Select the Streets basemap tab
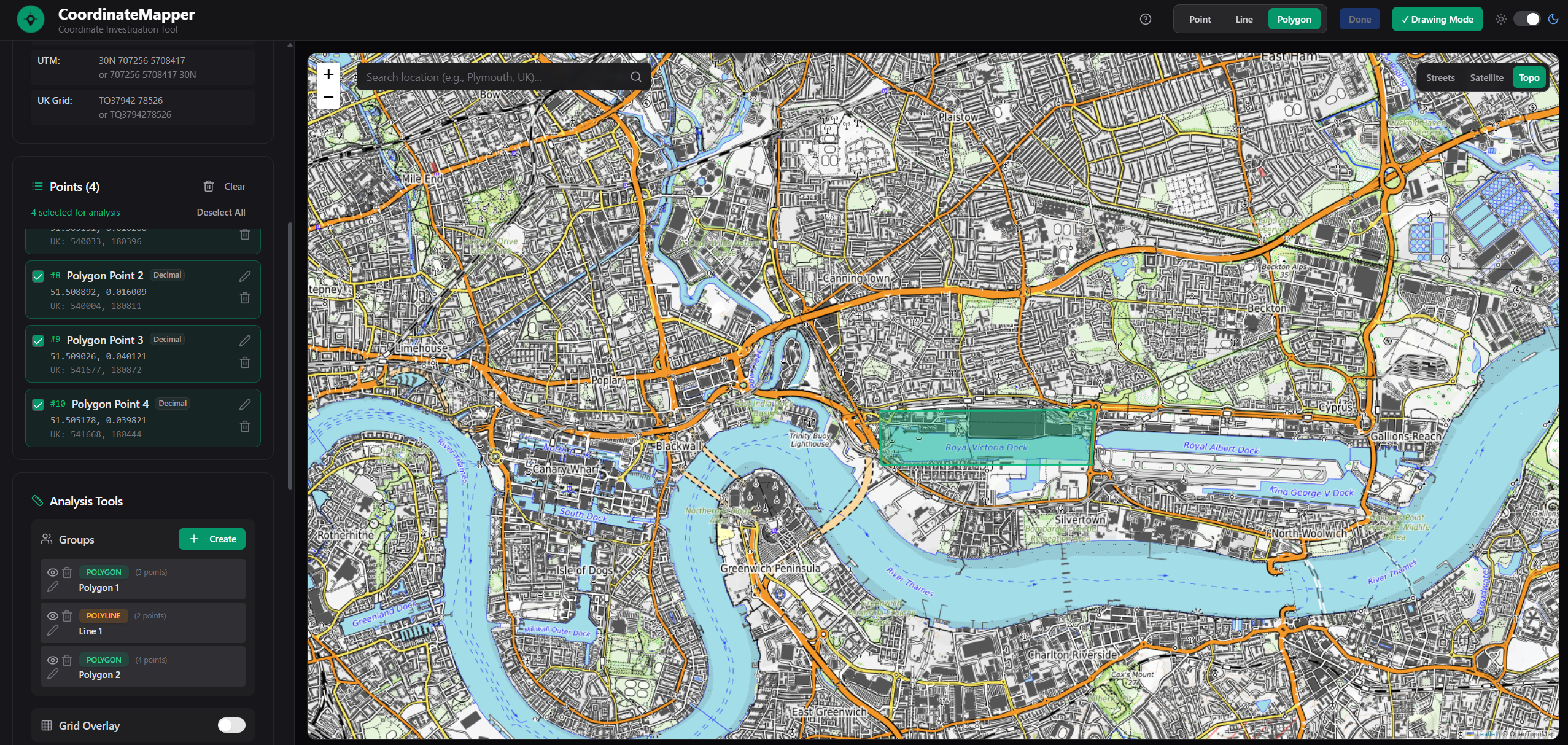 pyautogui.click(x=1440, y=77)
